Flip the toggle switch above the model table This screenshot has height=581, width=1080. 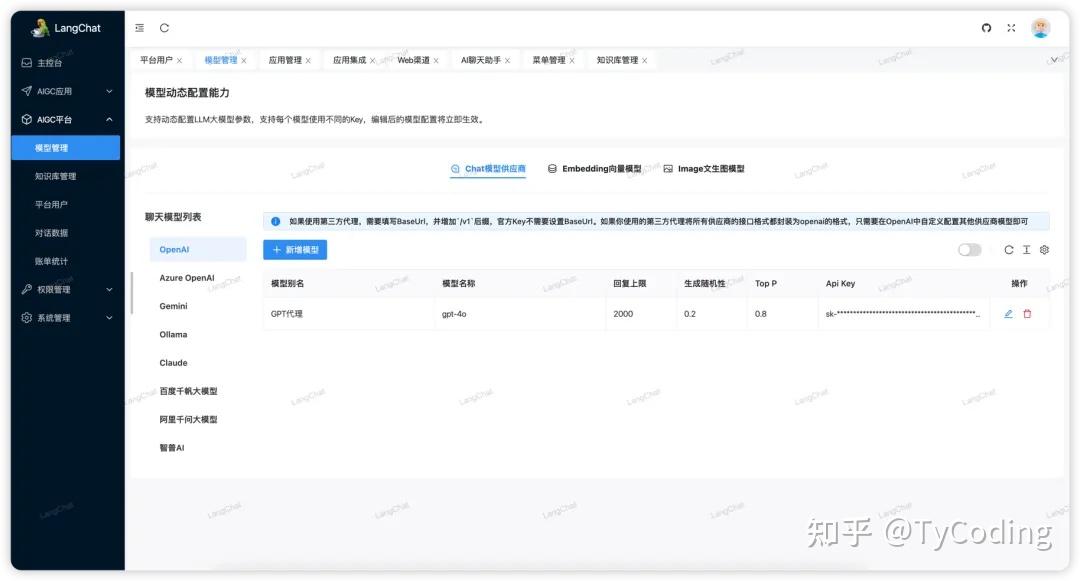(x=969, y=250)
